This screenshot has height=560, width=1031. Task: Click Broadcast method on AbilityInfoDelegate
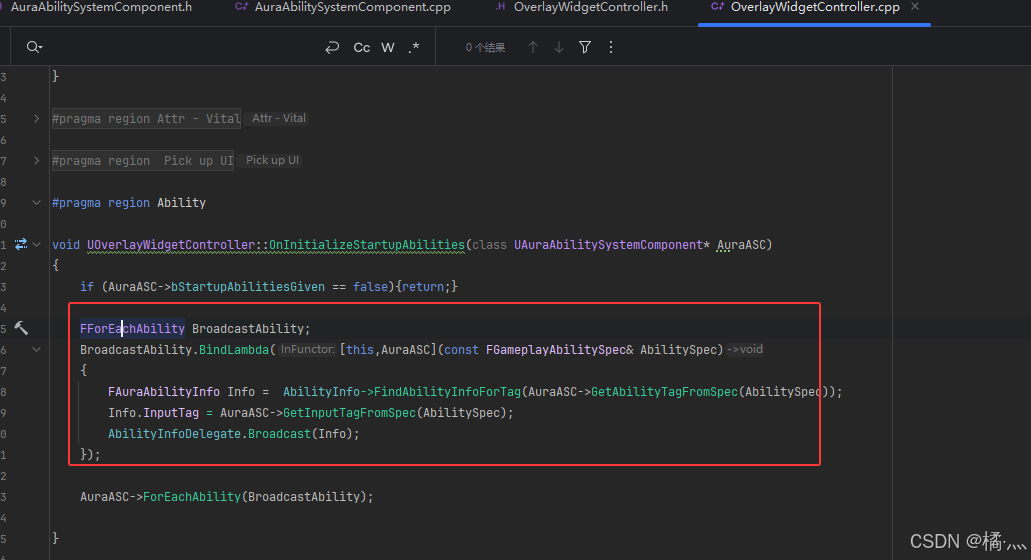279,434
